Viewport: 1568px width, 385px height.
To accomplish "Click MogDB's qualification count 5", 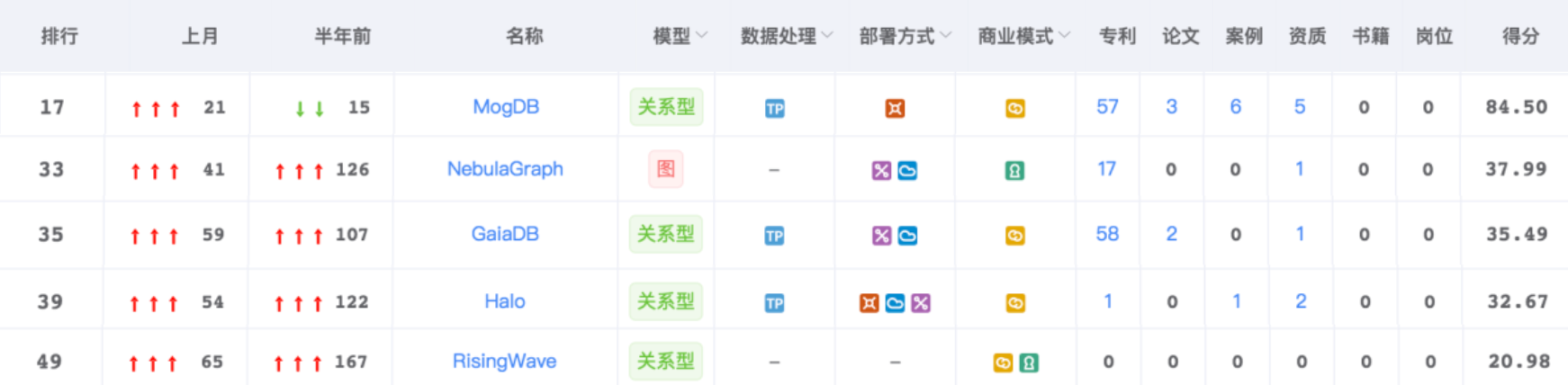I will pos(1299,107).
